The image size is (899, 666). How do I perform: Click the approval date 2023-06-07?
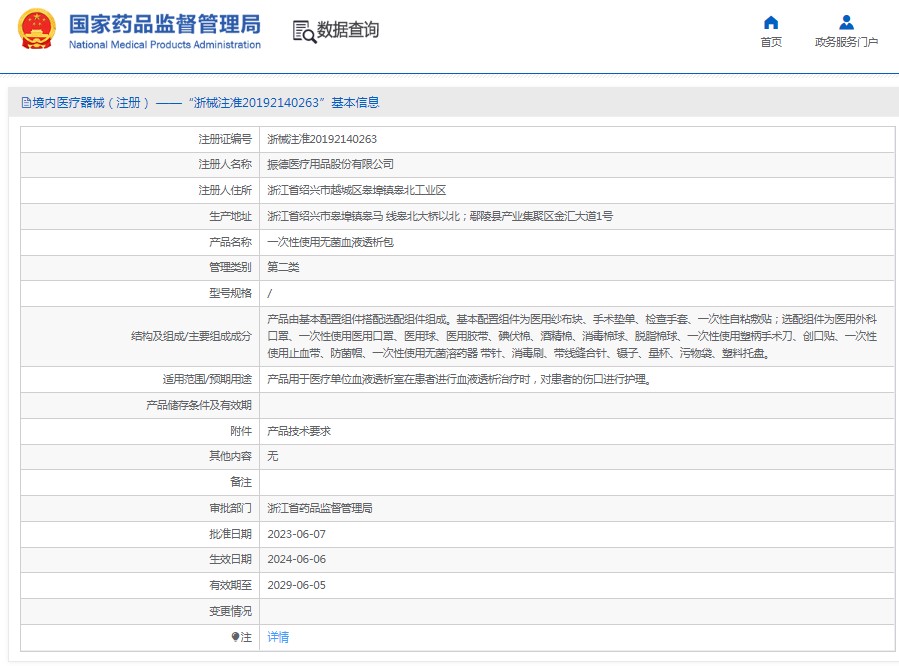[x=297, y=534]
